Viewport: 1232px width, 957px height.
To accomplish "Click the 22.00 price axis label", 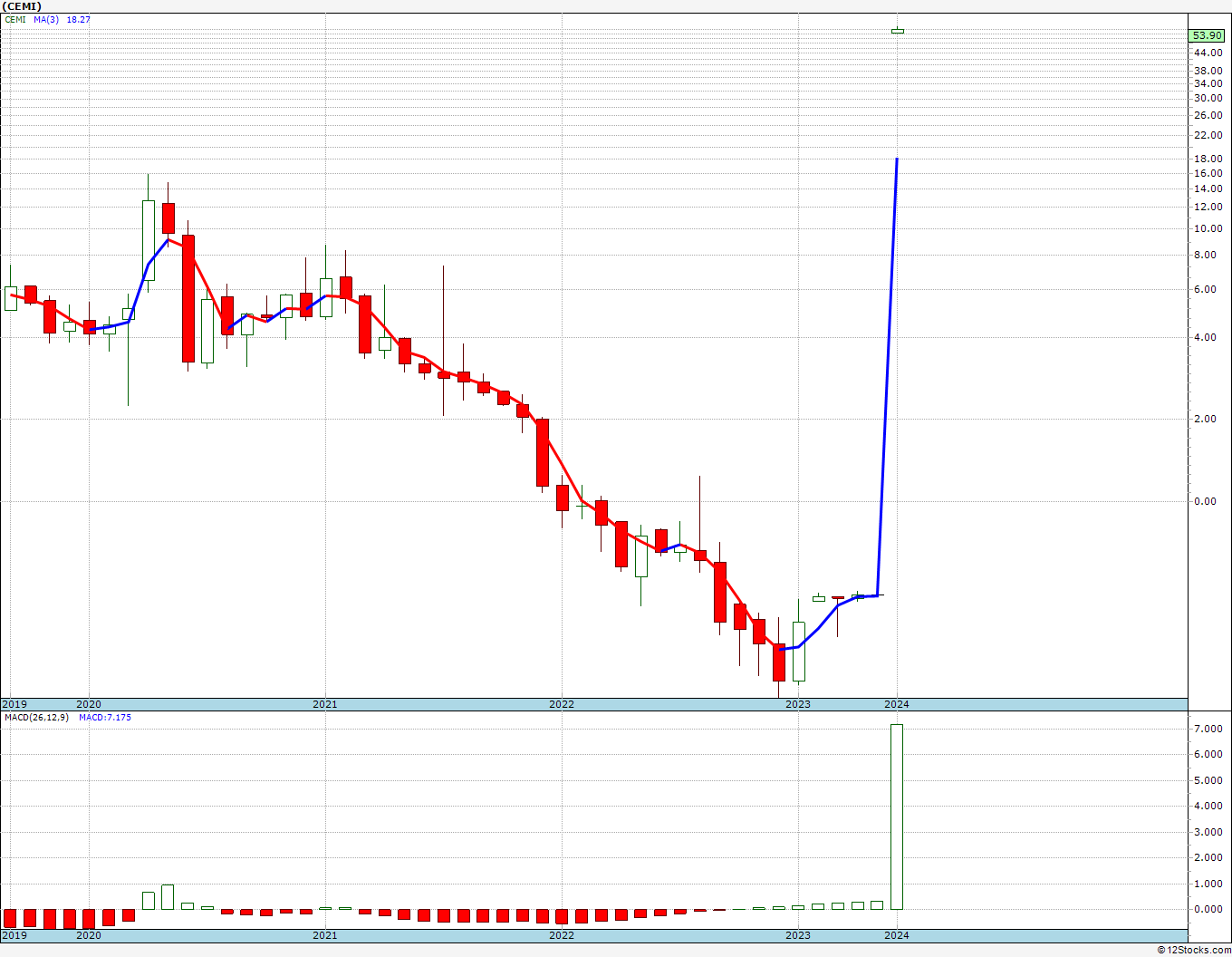I will [x=1208, y=135].
